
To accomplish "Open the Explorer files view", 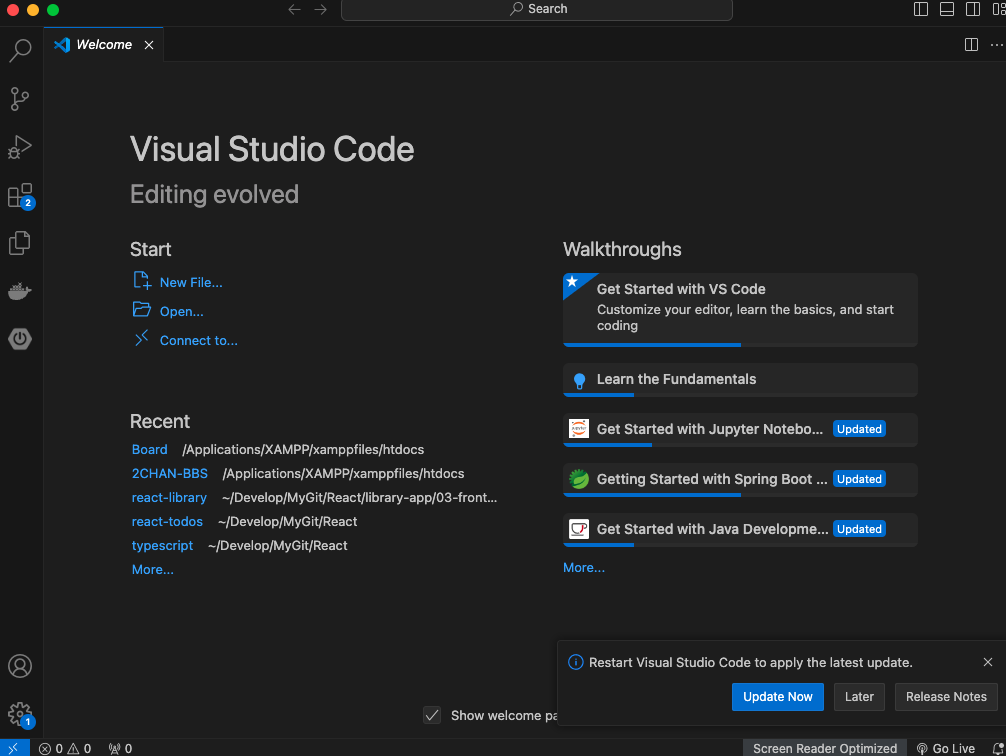I will coord(20,243).
